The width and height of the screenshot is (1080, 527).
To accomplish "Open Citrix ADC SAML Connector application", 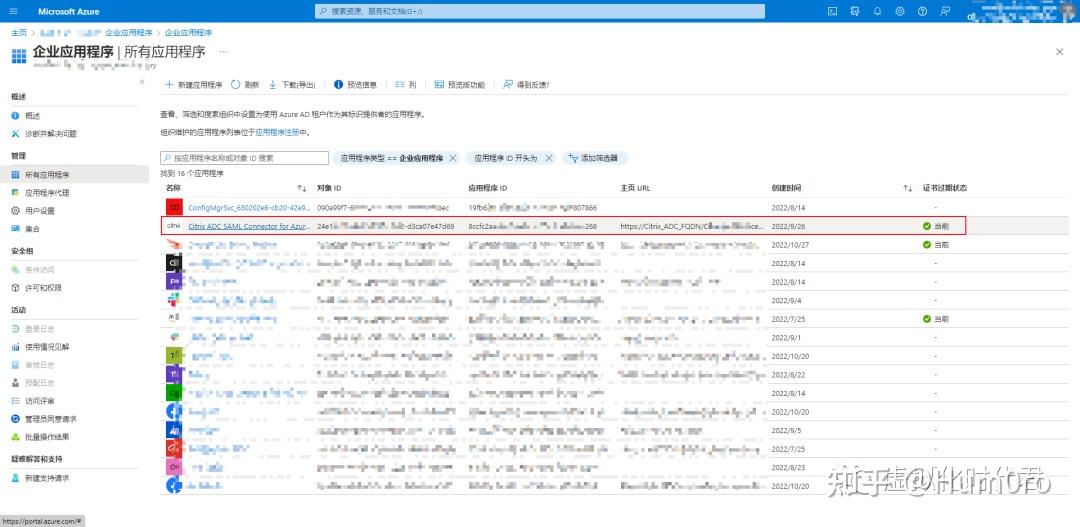I will point(249,226).
